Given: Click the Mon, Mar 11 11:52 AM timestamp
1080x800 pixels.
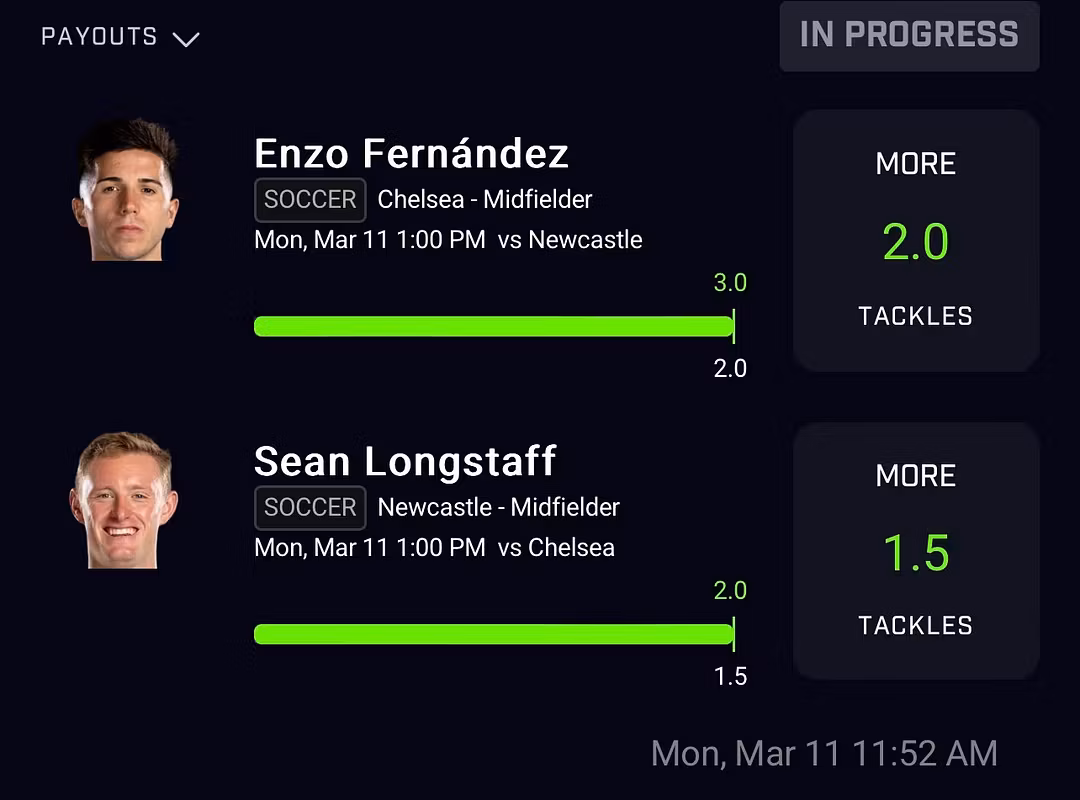Looking at the screenshot, I should point(824,753).
